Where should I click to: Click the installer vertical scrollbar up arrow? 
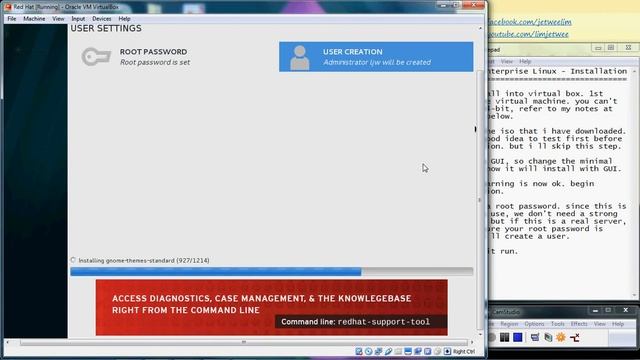tap(480, 28)
